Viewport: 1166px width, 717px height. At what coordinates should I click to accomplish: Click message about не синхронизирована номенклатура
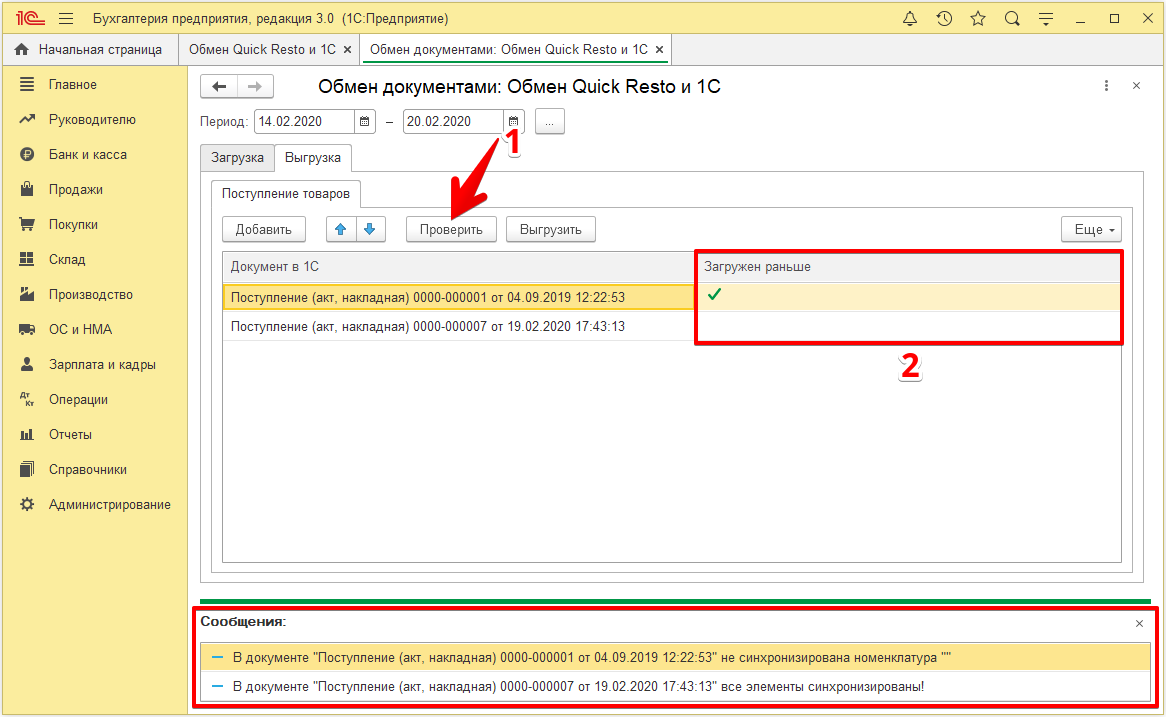(675, 657)
